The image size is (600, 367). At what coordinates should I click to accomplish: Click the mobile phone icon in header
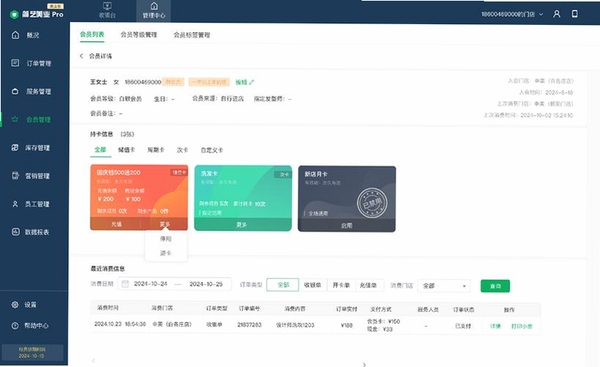pos(574,14)
